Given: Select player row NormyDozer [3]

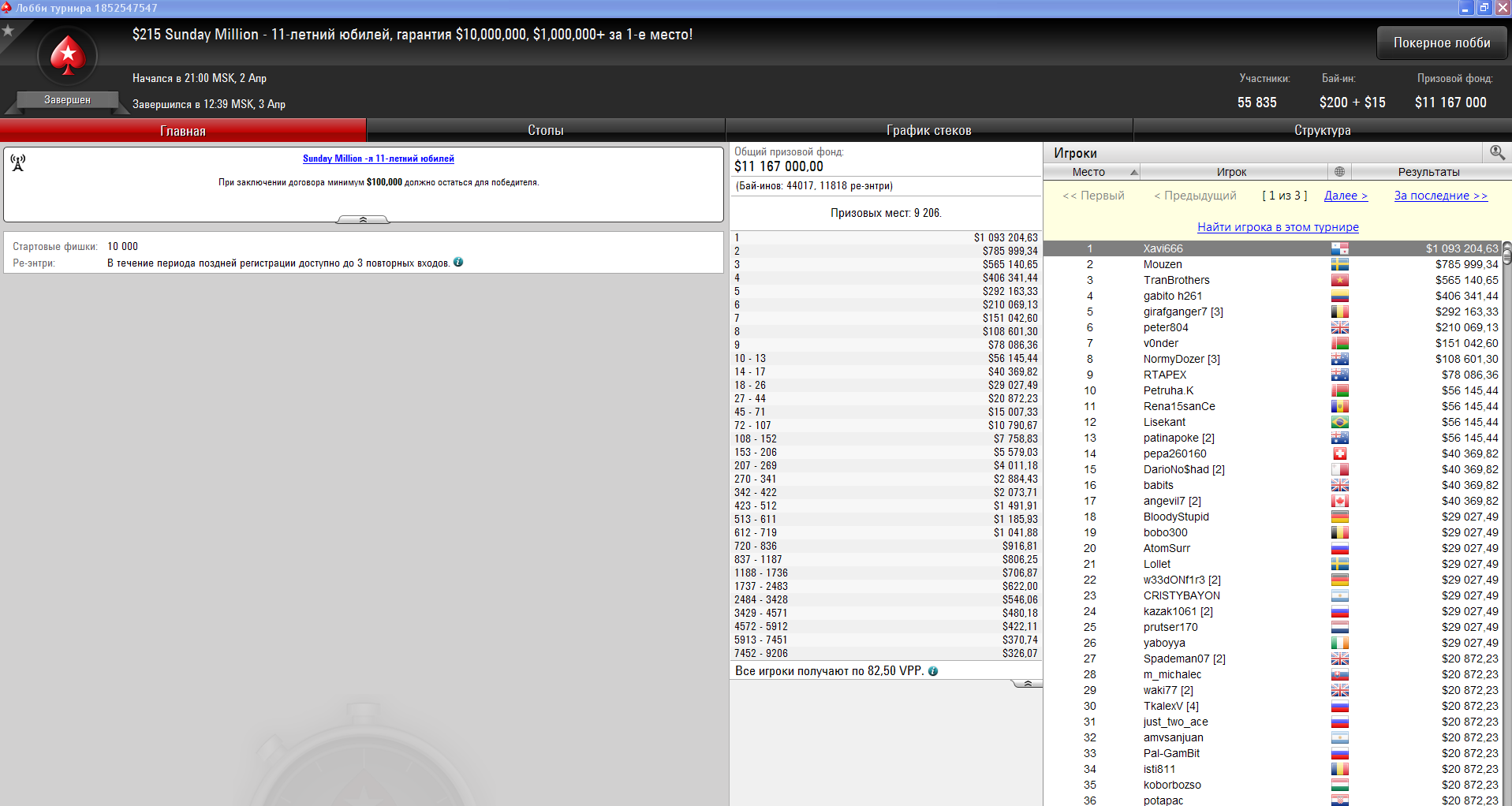Looking at the screenshot, I should [x=1272, y=359].
